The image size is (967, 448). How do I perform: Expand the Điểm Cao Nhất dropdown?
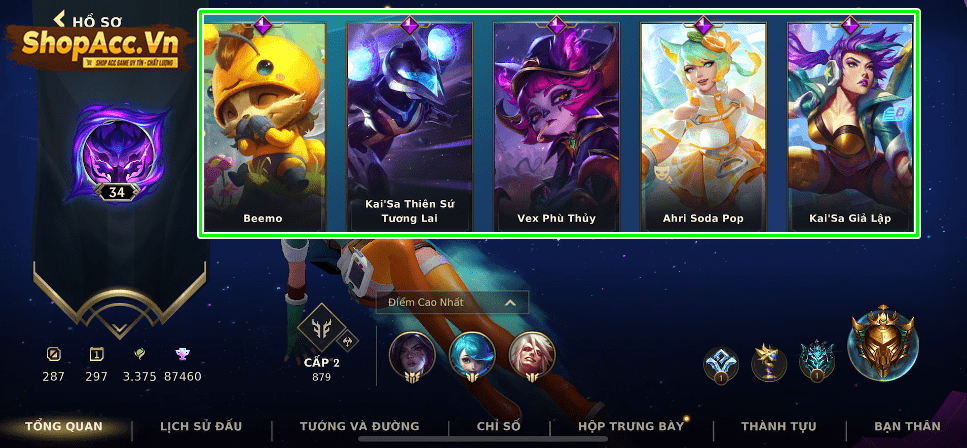coord(452,302)
